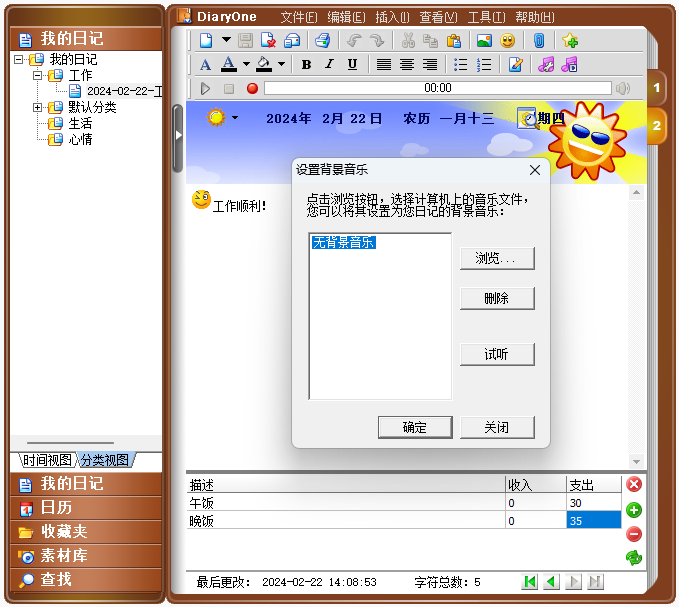
Task: Collapse the sidebar with the arrow handle
Action: pyautogui.click(x=178, y=136)
